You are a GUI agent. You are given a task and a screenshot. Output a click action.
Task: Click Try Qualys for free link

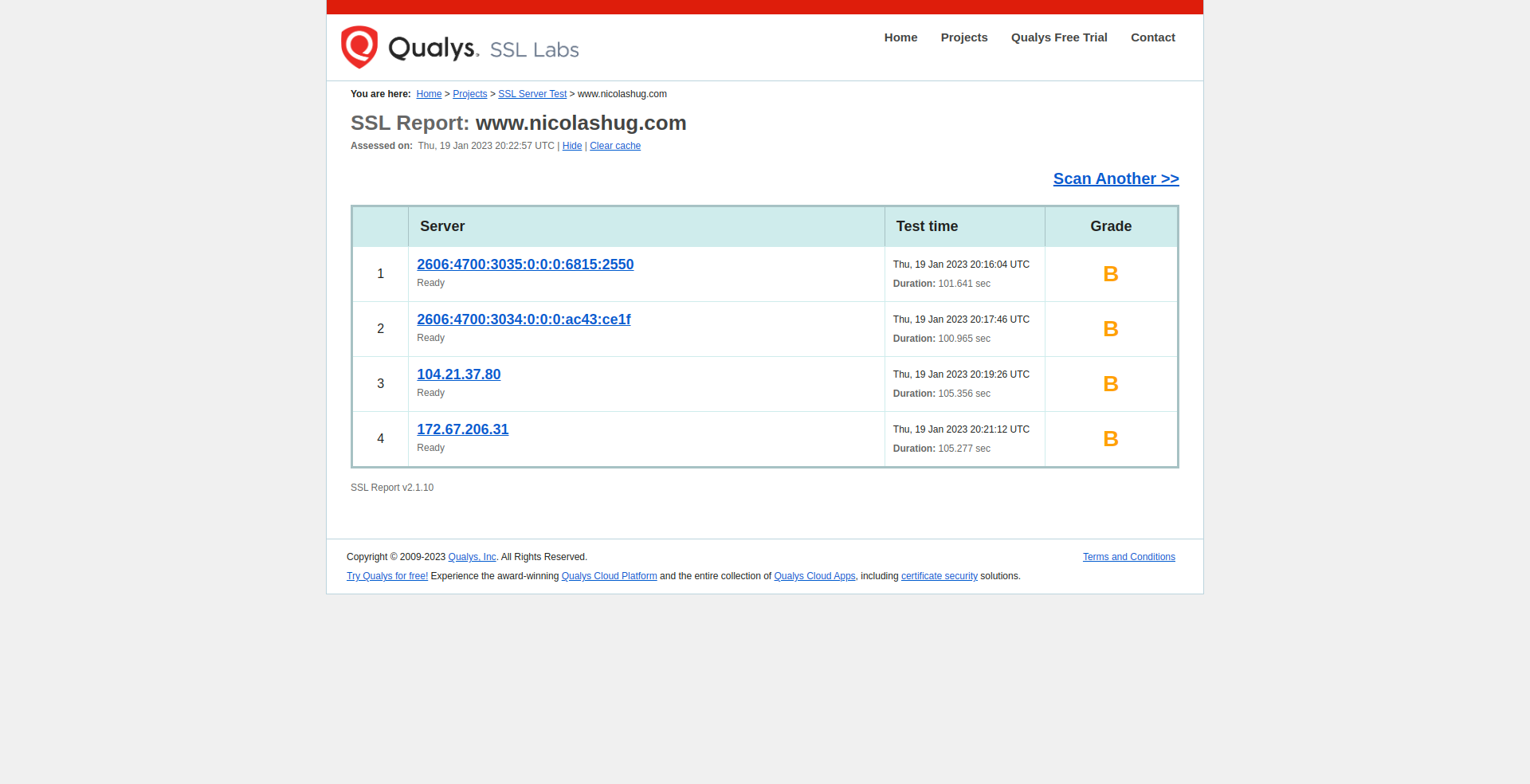(387, 576)
